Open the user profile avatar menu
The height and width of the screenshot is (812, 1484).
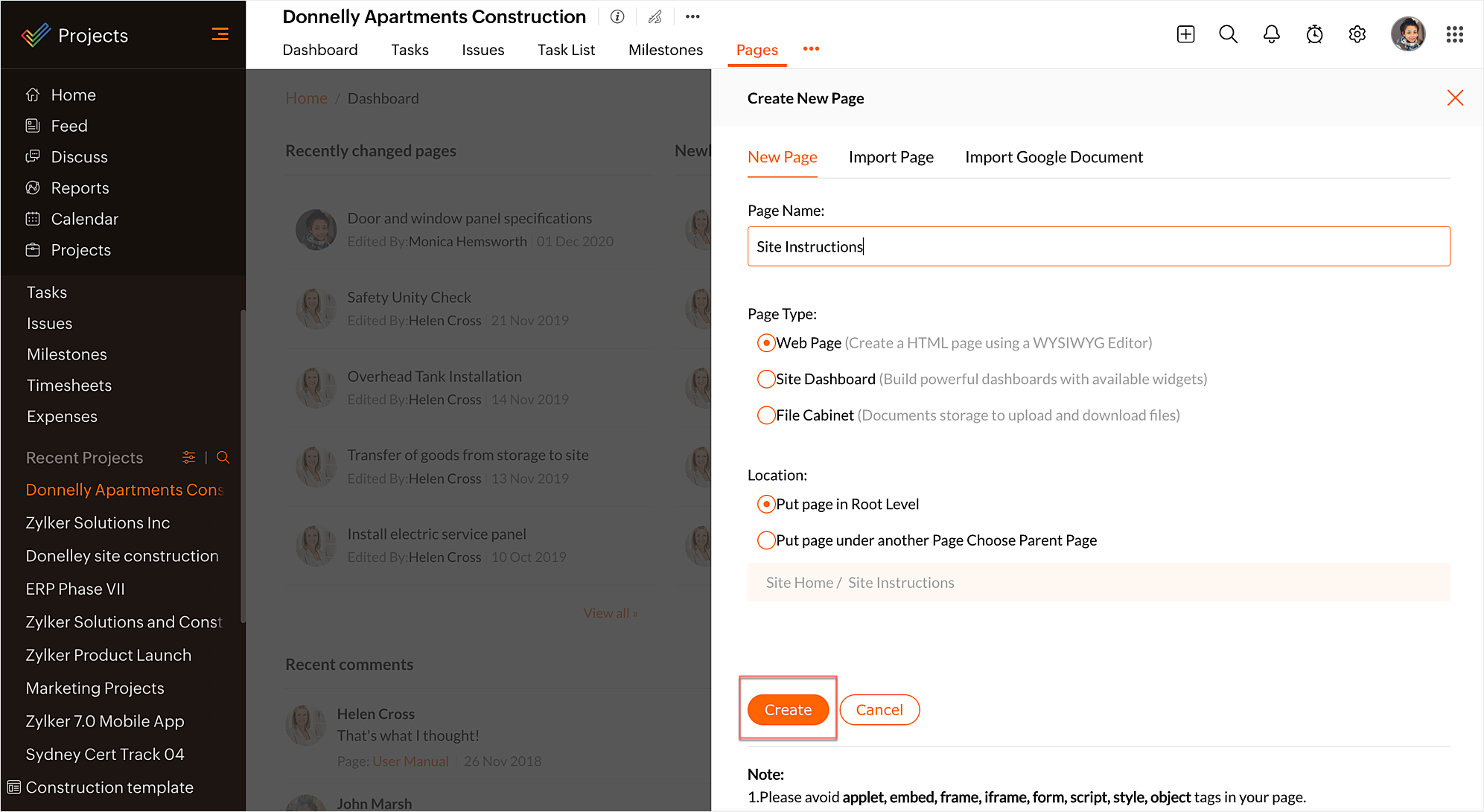tap(1407, 34)
